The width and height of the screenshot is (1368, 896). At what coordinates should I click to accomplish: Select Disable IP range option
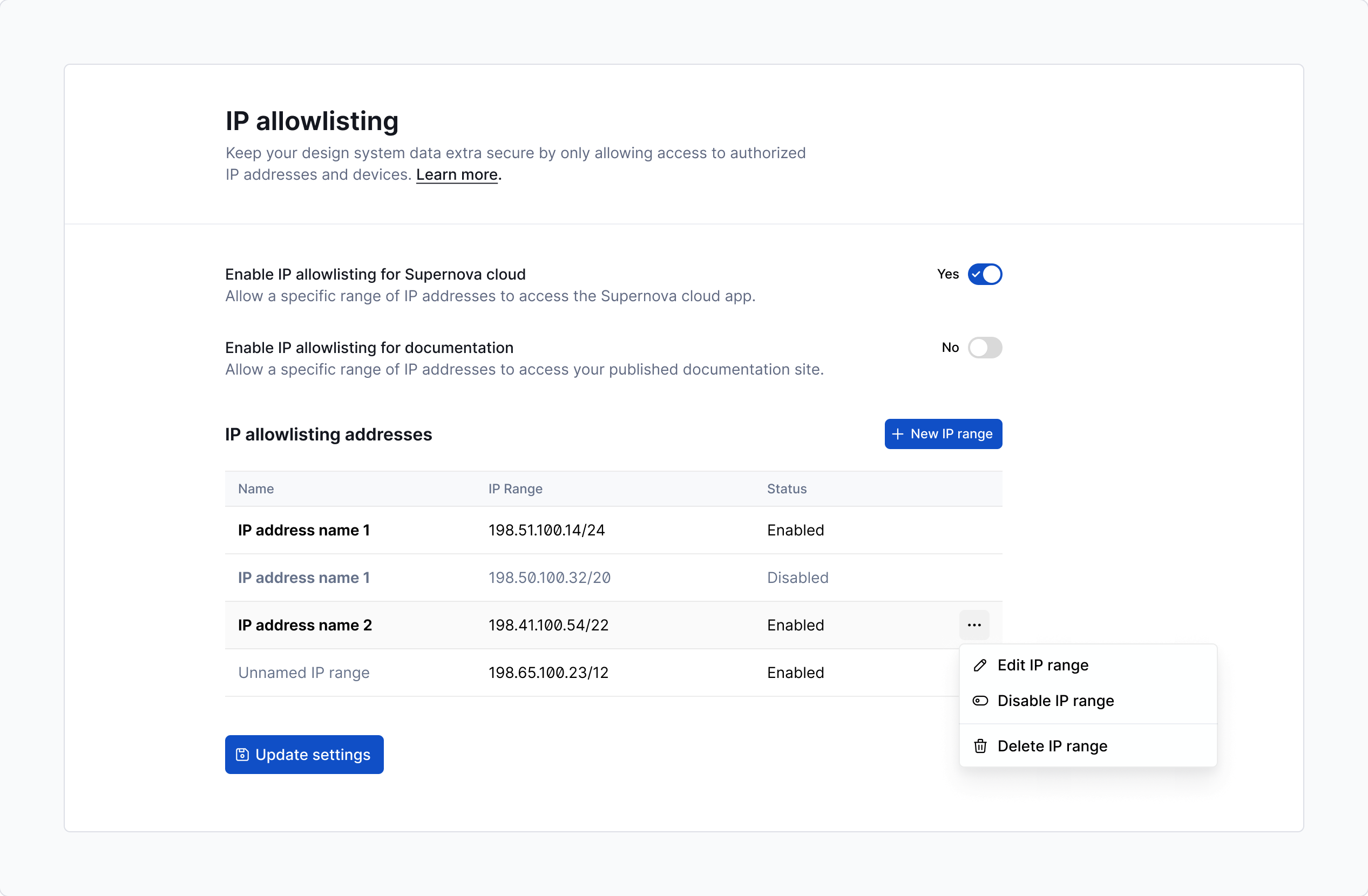tap(1055, 701)
